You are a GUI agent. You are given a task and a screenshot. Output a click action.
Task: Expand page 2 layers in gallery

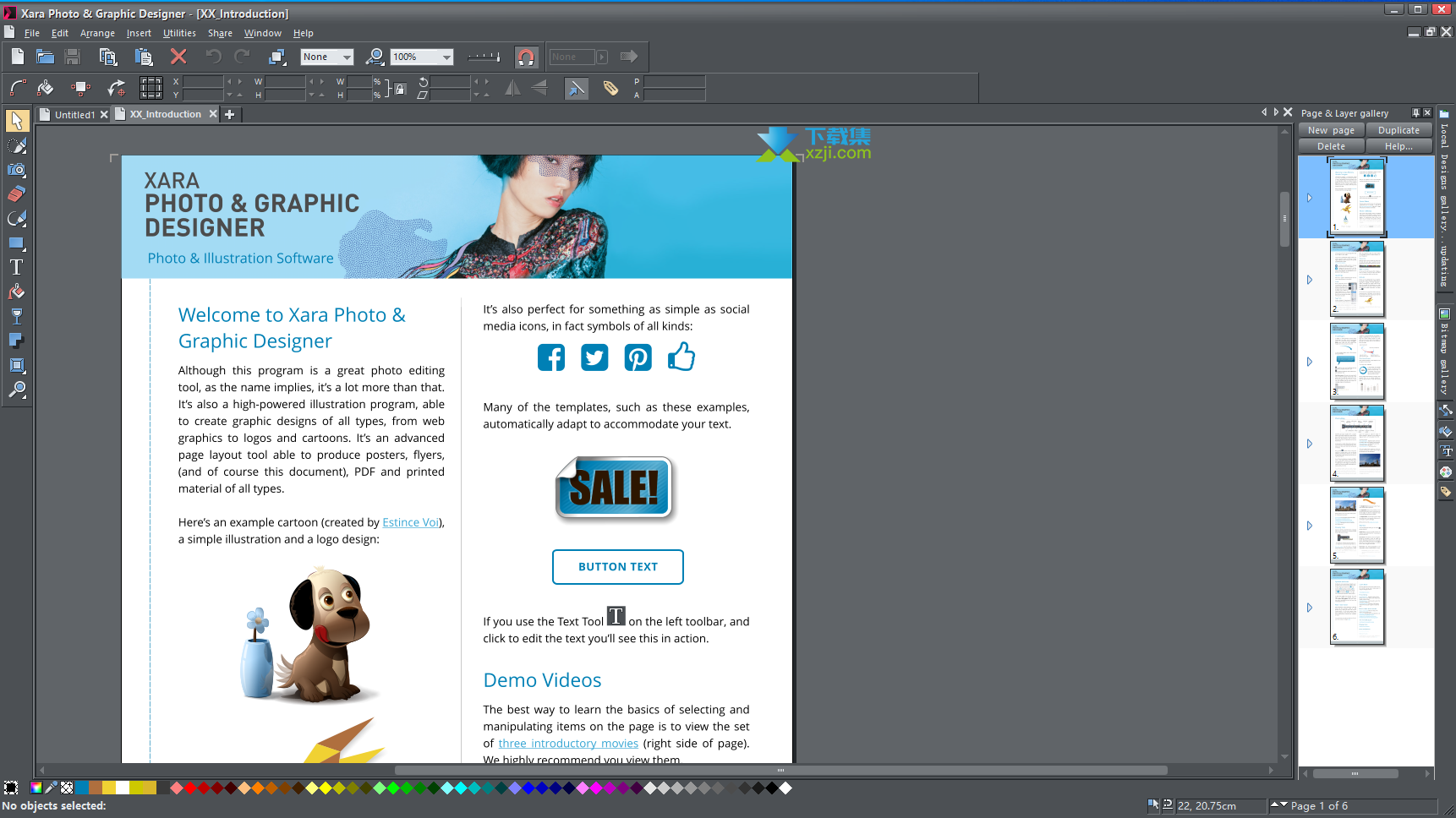tap(1310, 280)
